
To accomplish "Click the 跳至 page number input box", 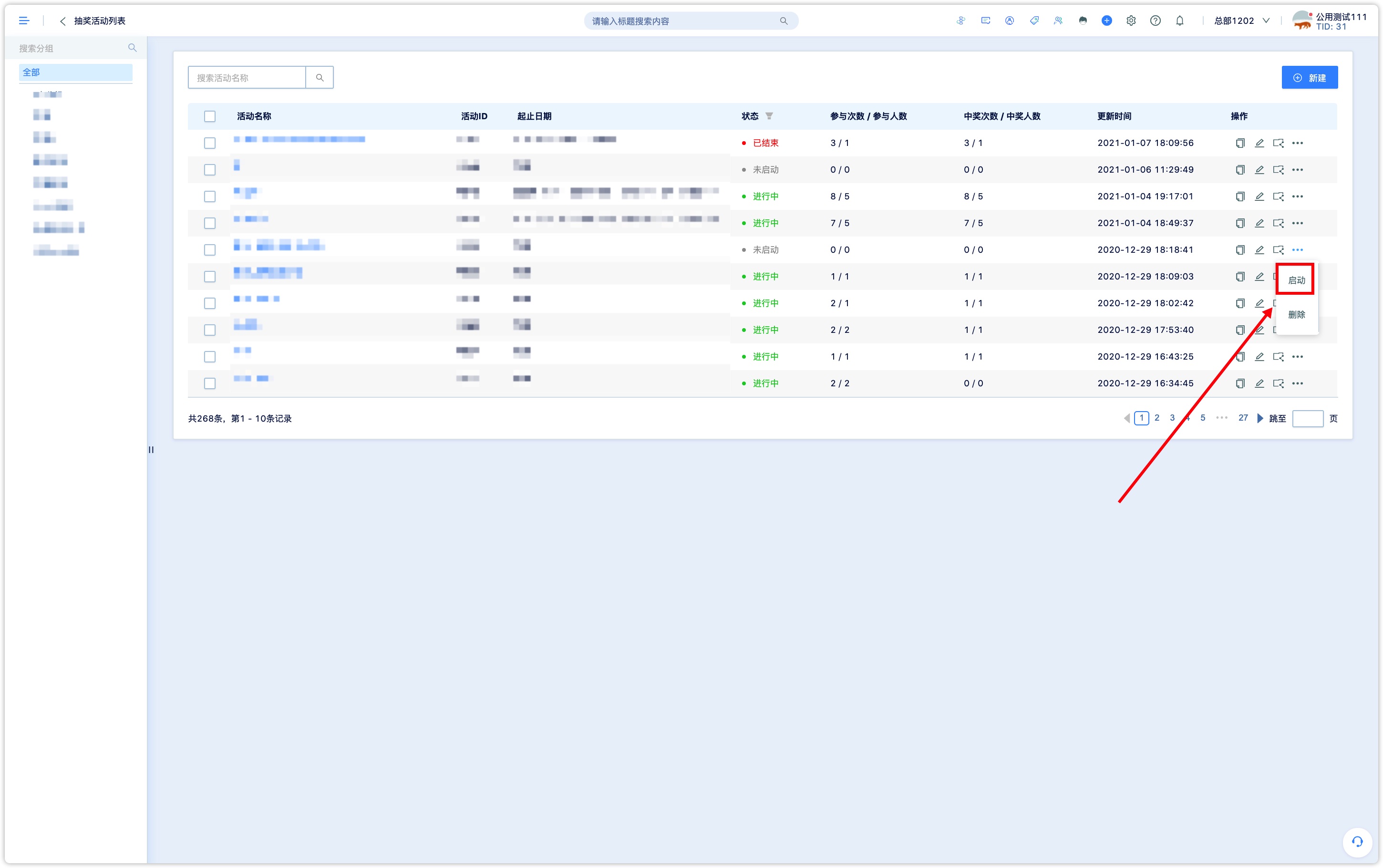I will coord(1307,419).
